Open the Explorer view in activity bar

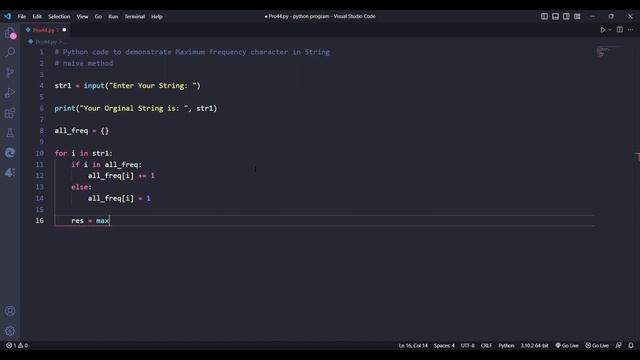tap(10, 33)
